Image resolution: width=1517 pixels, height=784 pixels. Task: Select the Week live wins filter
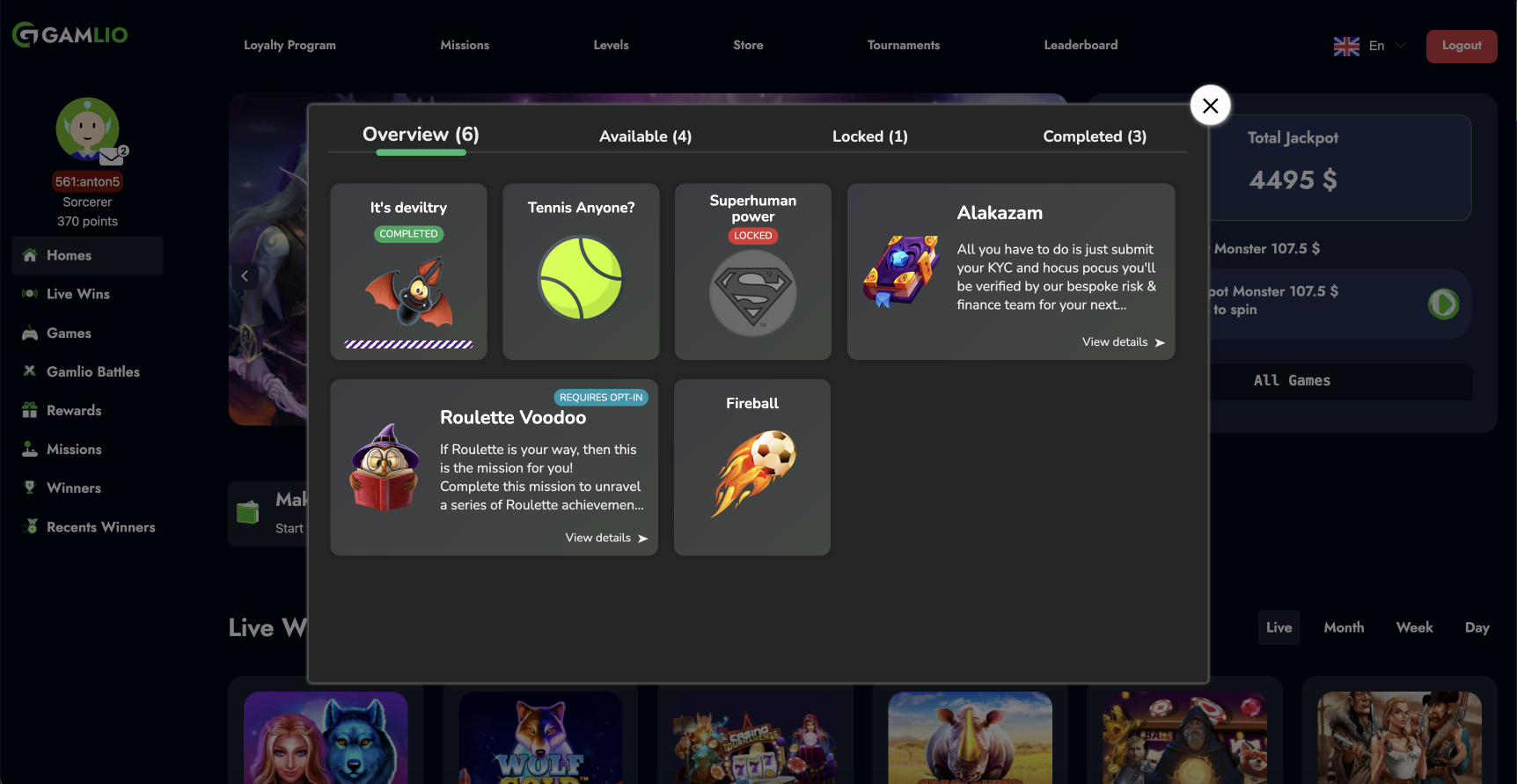[1414, 627]
